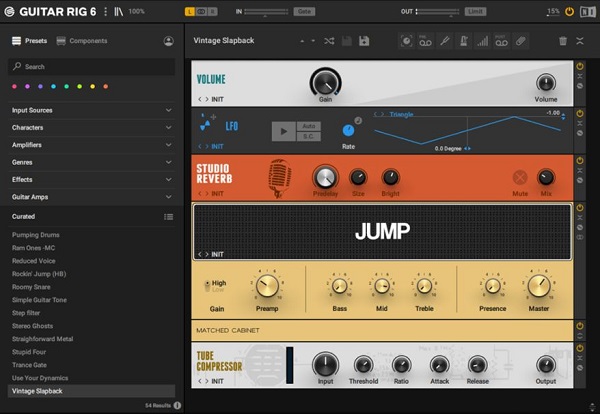Show the Pre tape deck
The image size is (600, 414).
point(425,41)
